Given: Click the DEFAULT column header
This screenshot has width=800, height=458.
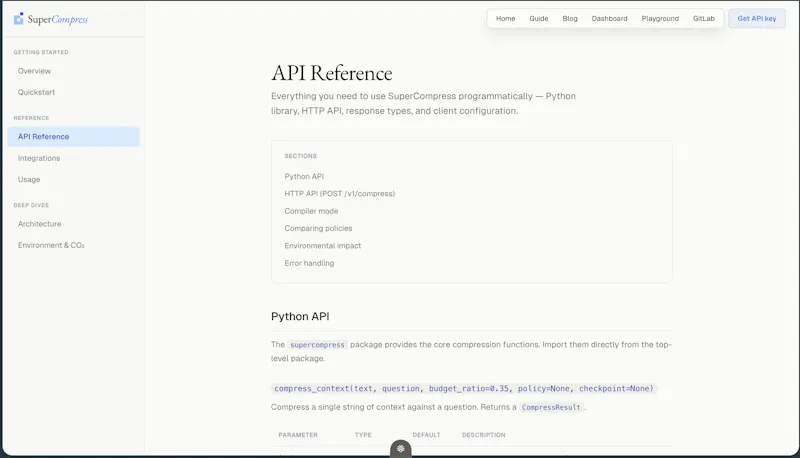Looking at the screenshot, I should click(x=427, y=435).
